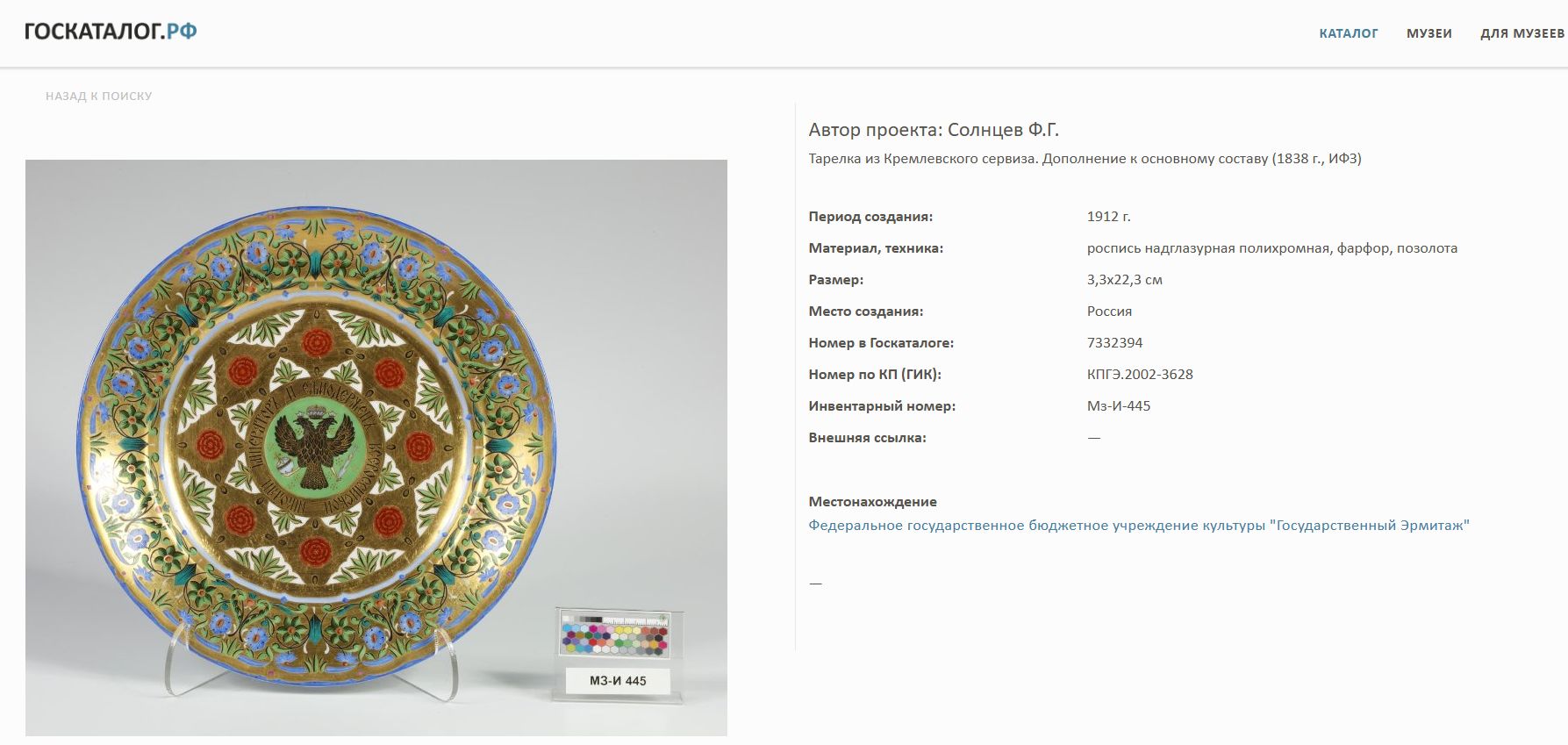This screenshot has height=745, width=1568.
Task: Click the double-headed eagle at the plate's center
Action: [x=317, y=448]
